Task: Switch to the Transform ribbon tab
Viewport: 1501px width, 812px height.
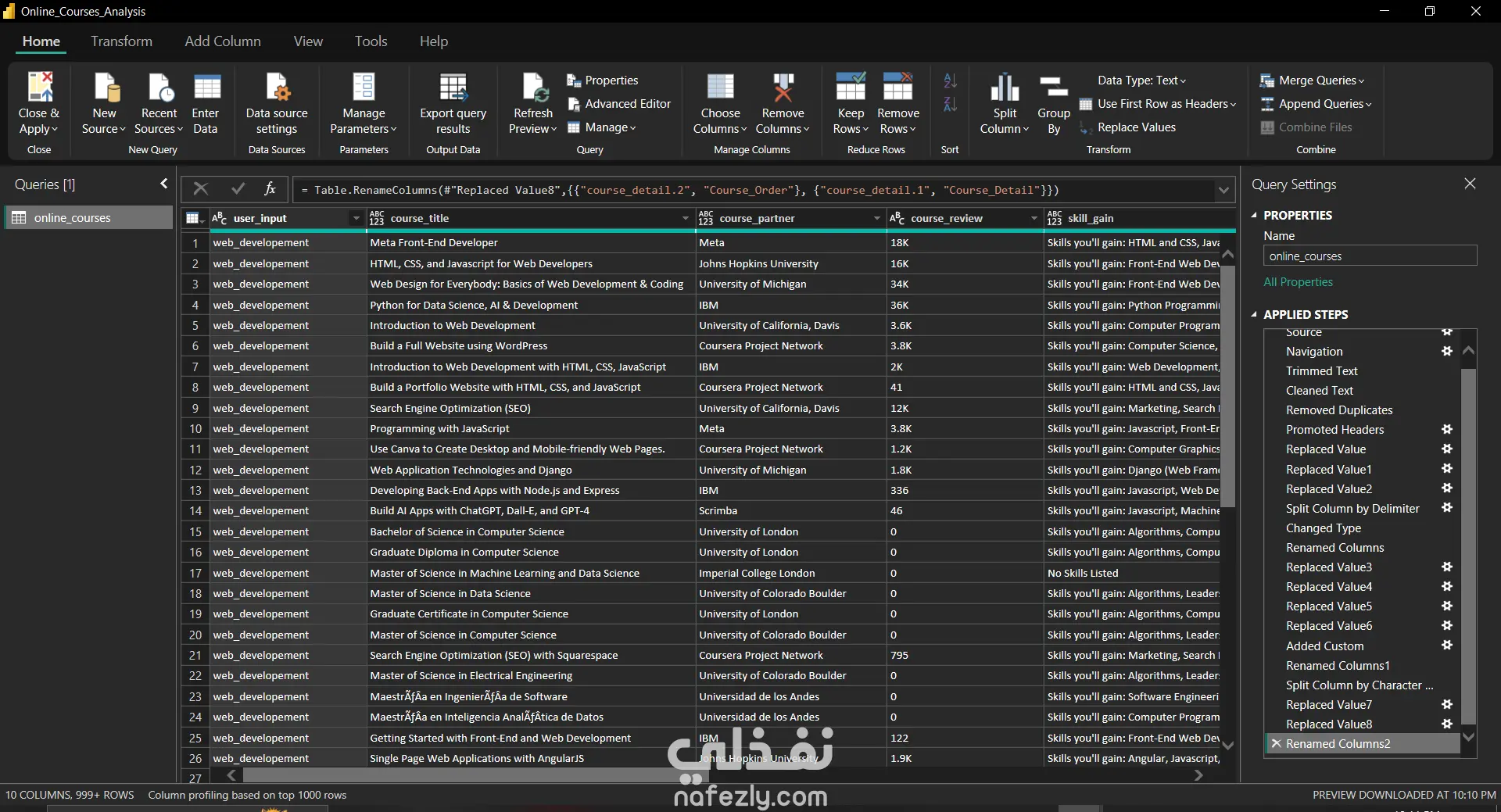Action: (x=121, y=41)
